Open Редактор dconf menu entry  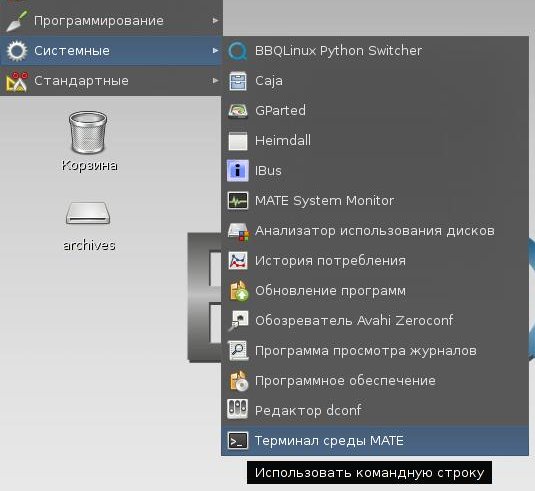(375, 410)
